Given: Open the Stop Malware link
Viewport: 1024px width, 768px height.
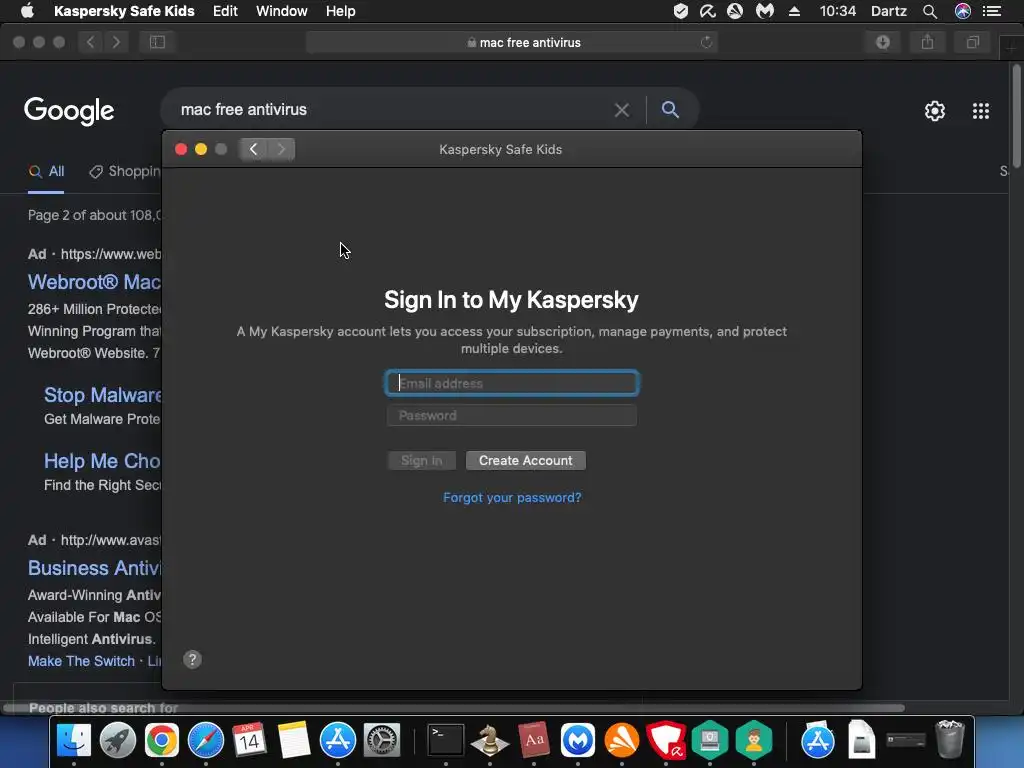Looking at the screenshot, I should coord(103,395).
